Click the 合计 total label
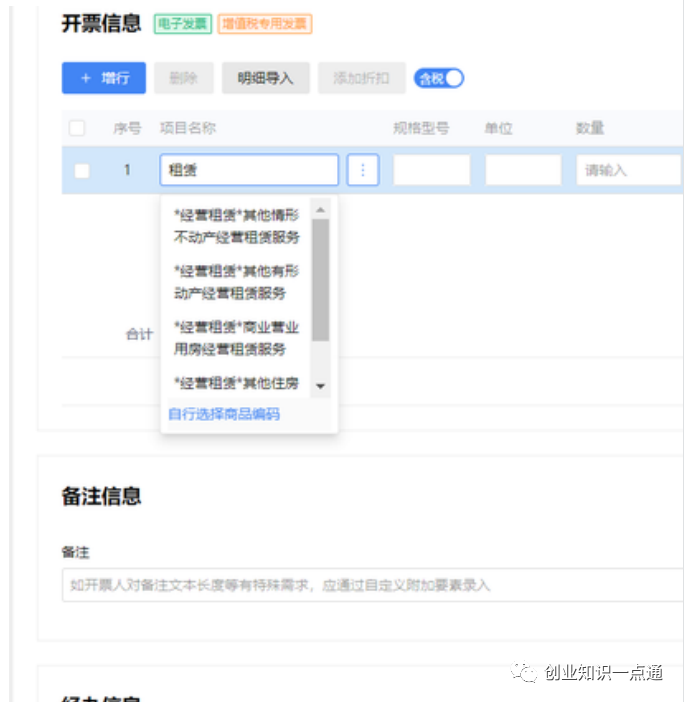Viewport: 684px width, 702px height. click(x=139, y=334)
